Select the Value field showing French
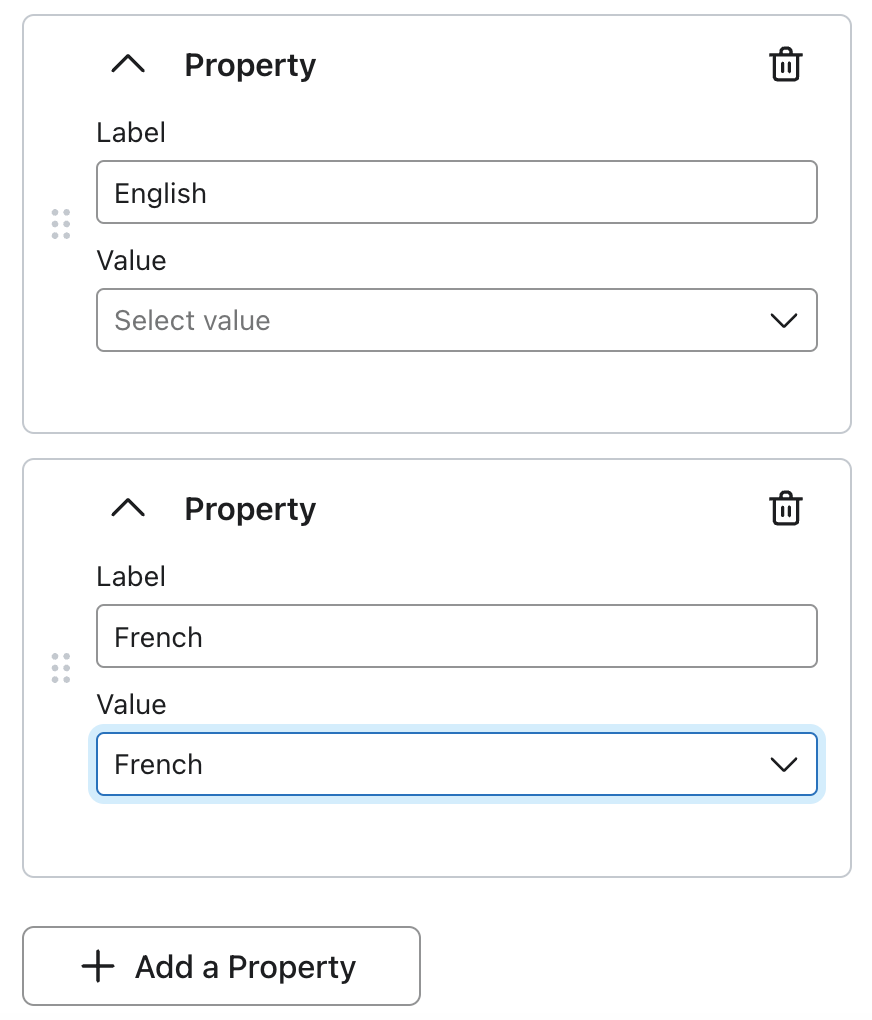872x1020 pixels. click(x=457, y=764)
